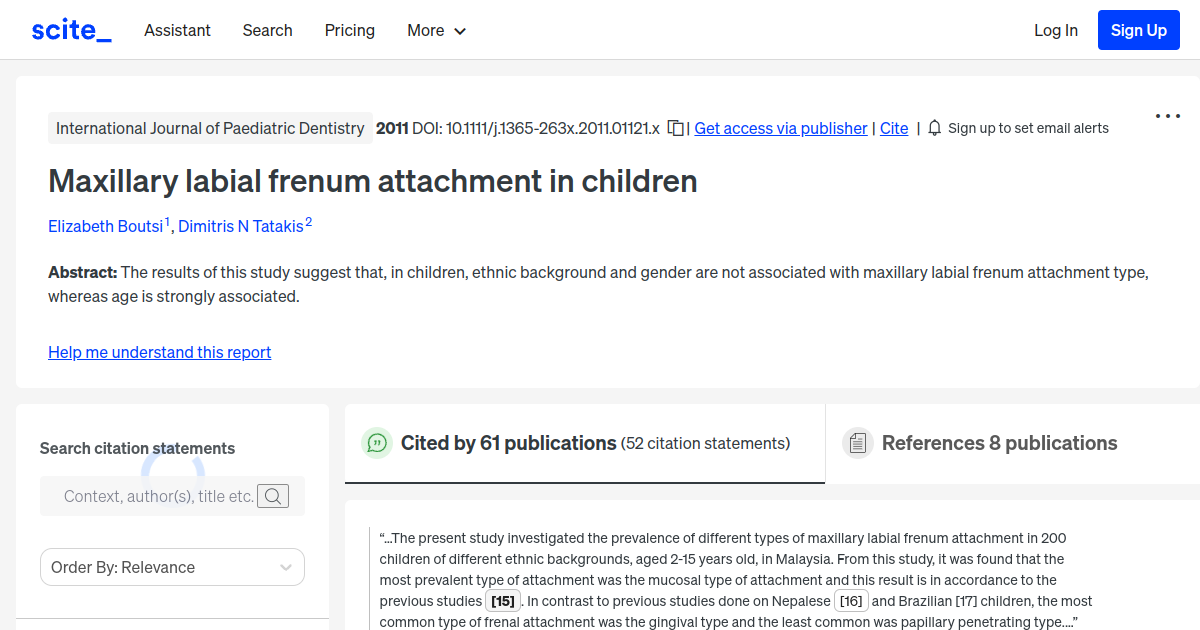
Task: Open the Cite link for this paper
Action: click(894, 128)
